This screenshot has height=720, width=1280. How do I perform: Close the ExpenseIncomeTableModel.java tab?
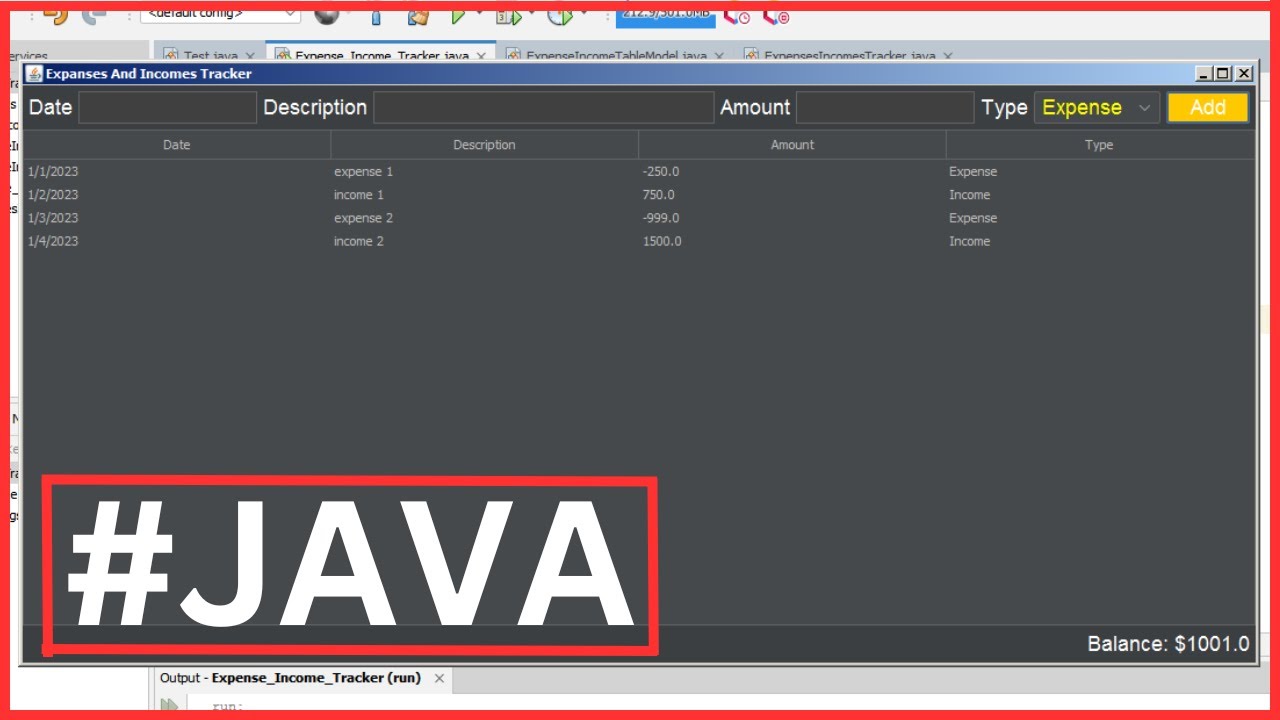point(719,56)
